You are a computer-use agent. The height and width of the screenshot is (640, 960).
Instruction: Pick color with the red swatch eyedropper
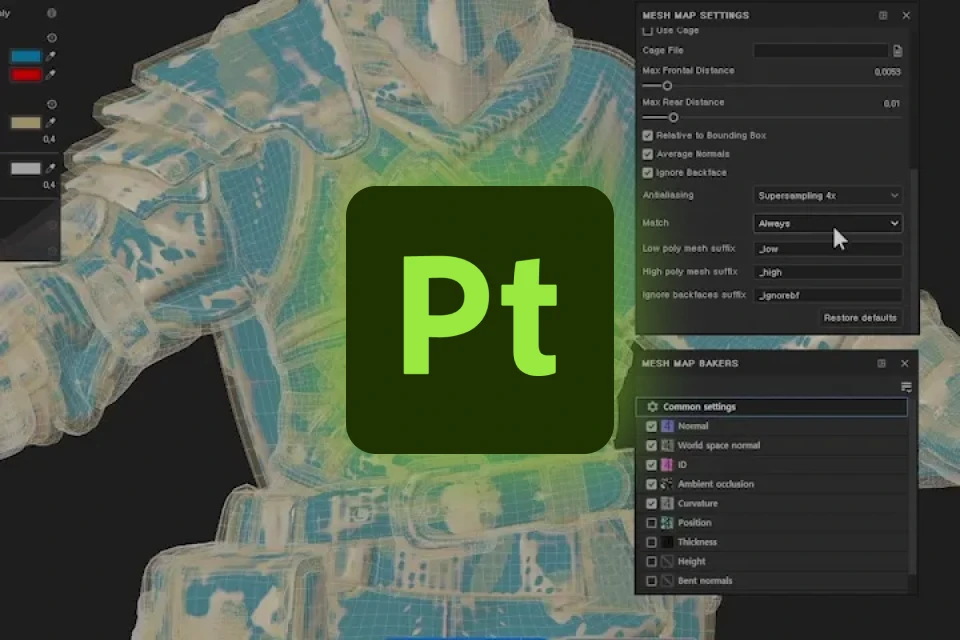point(51,75)
